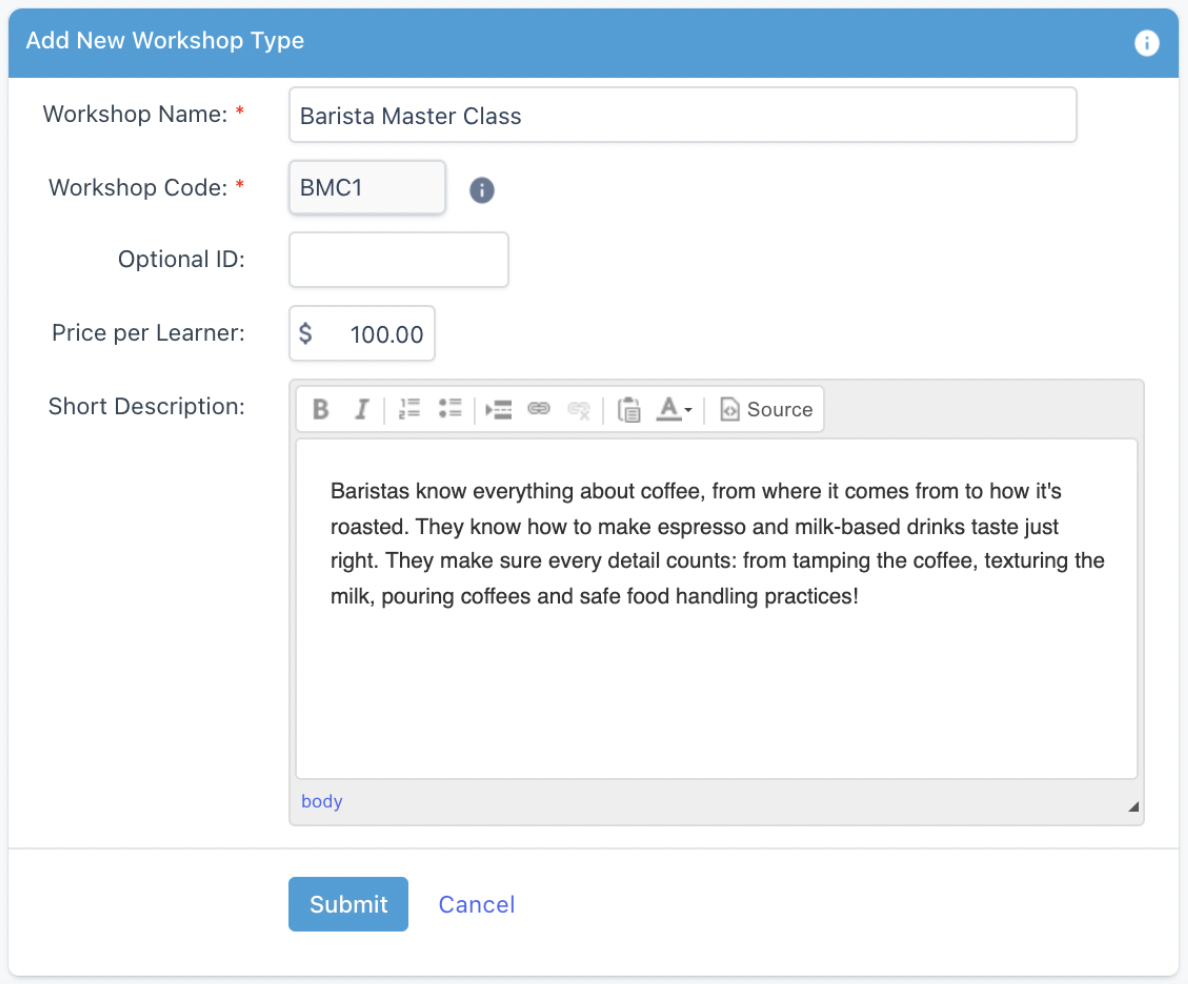Viewport: 1188px width, 984px height.
Task: Toggle bold formatting in editor
Action: pyautogui.click(x=320, y=409)
